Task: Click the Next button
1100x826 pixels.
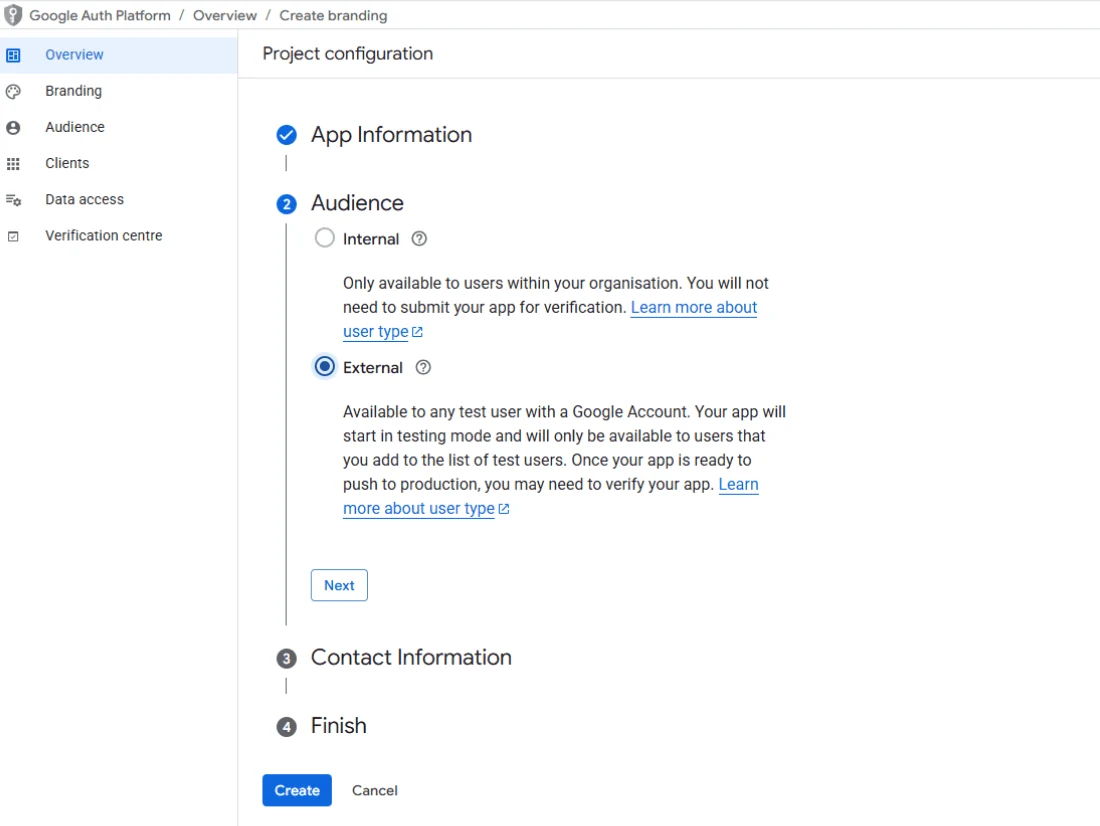Action: pyautogui.click(x=339, y=585)
